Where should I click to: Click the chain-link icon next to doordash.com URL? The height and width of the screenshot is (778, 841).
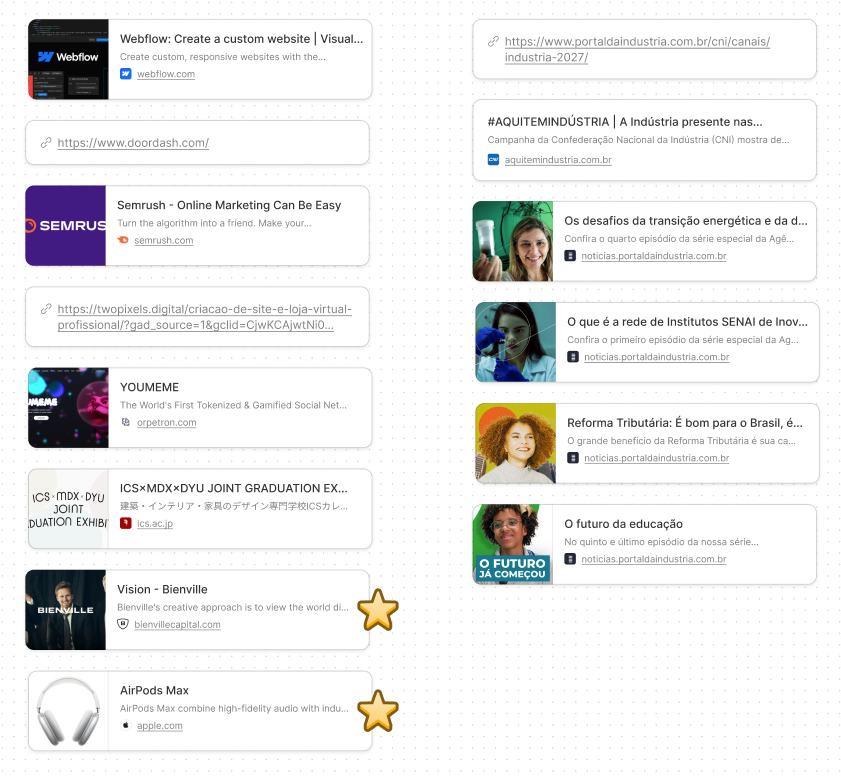[46, 143]
